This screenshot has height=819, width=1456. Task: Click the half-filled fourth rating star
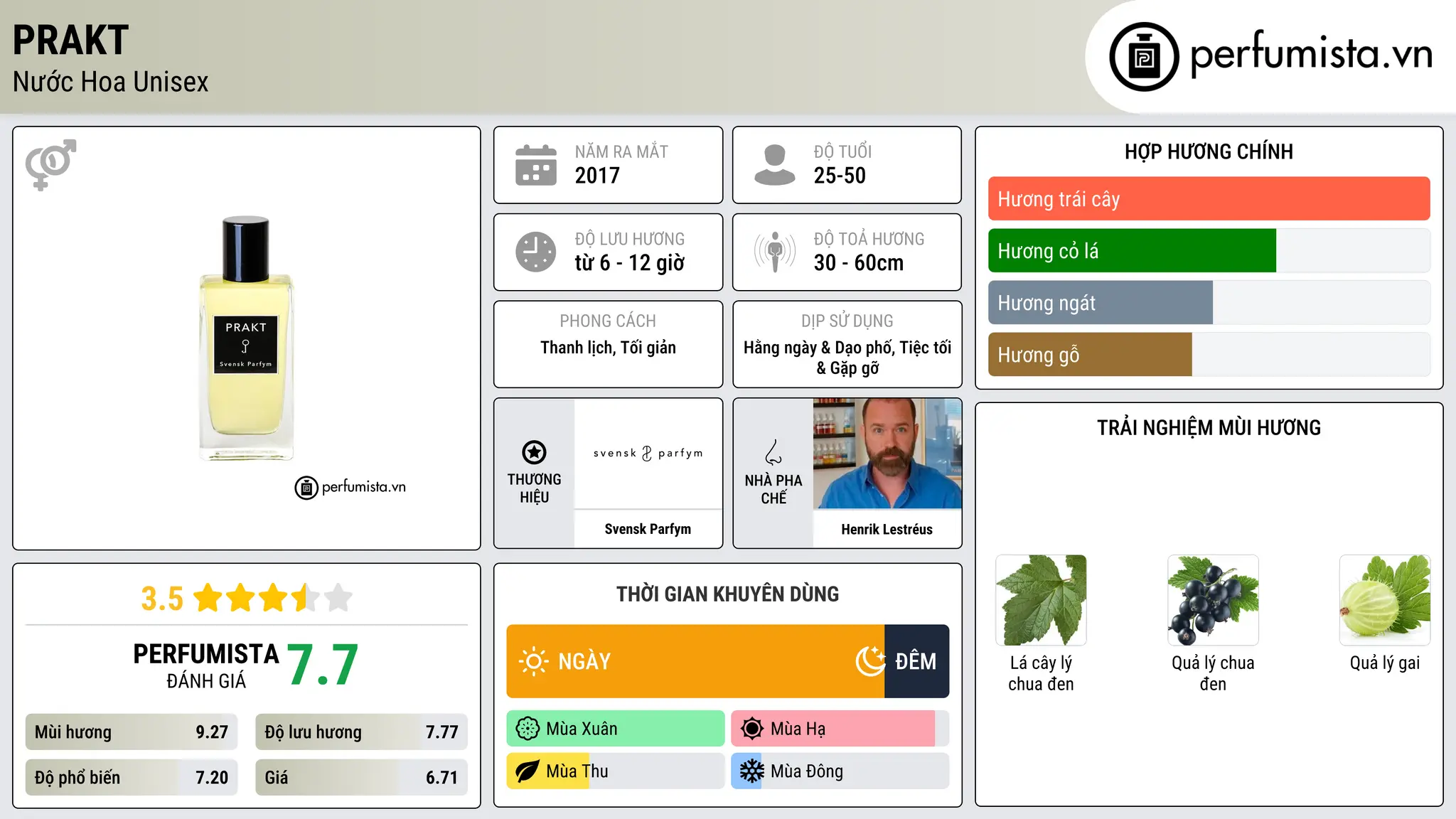[306, 598]
